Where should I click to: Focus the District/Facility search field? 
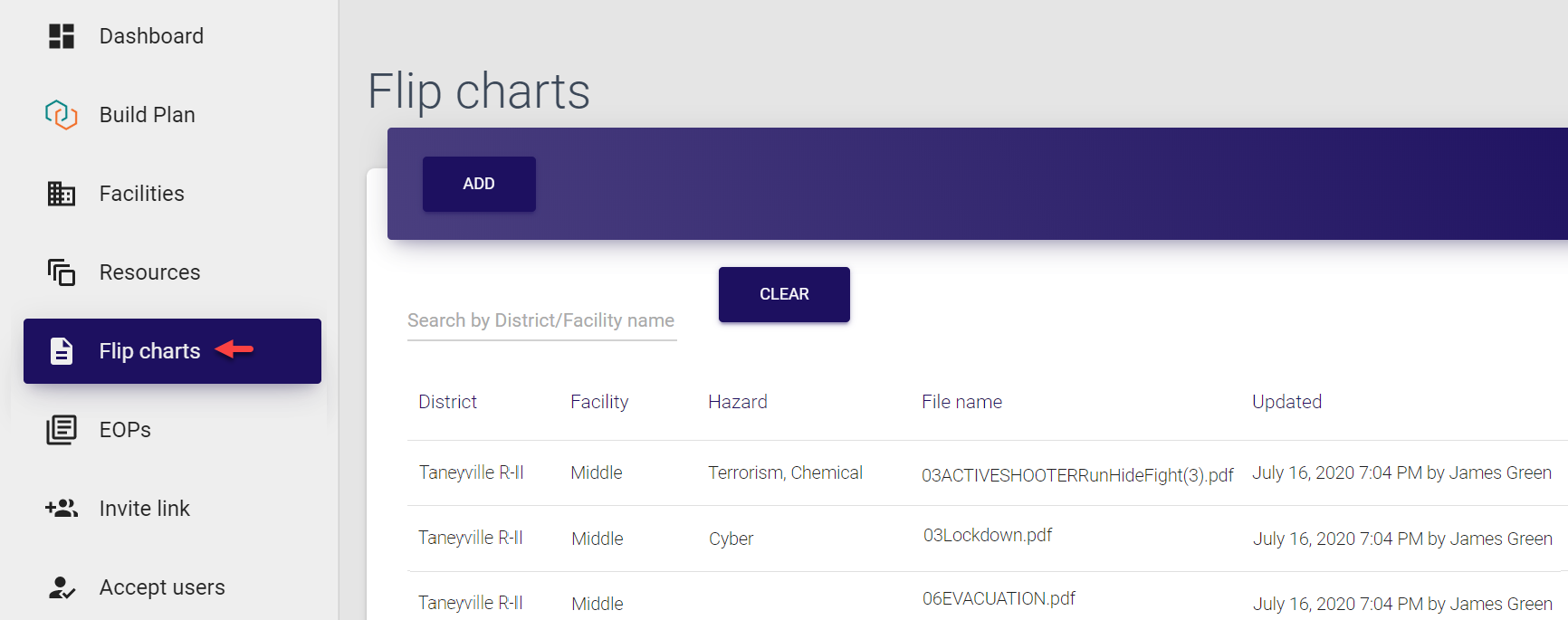[x=541, y=320]
